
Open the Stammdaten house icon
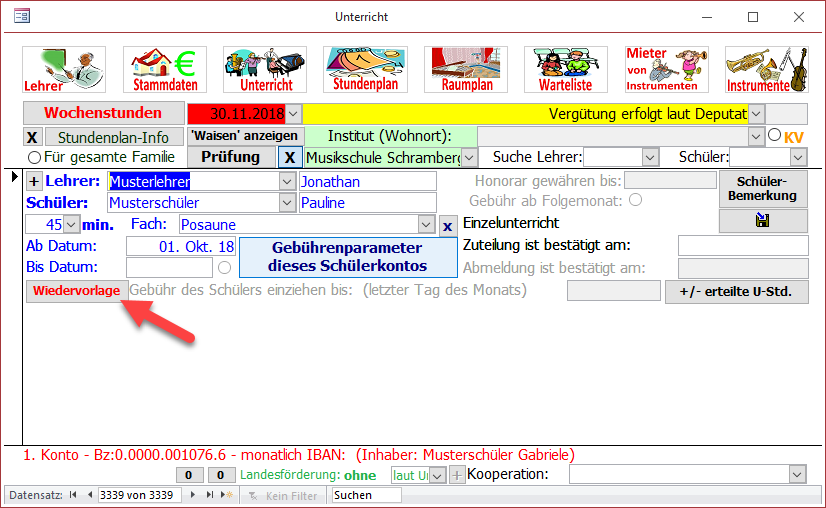[164, 69]
